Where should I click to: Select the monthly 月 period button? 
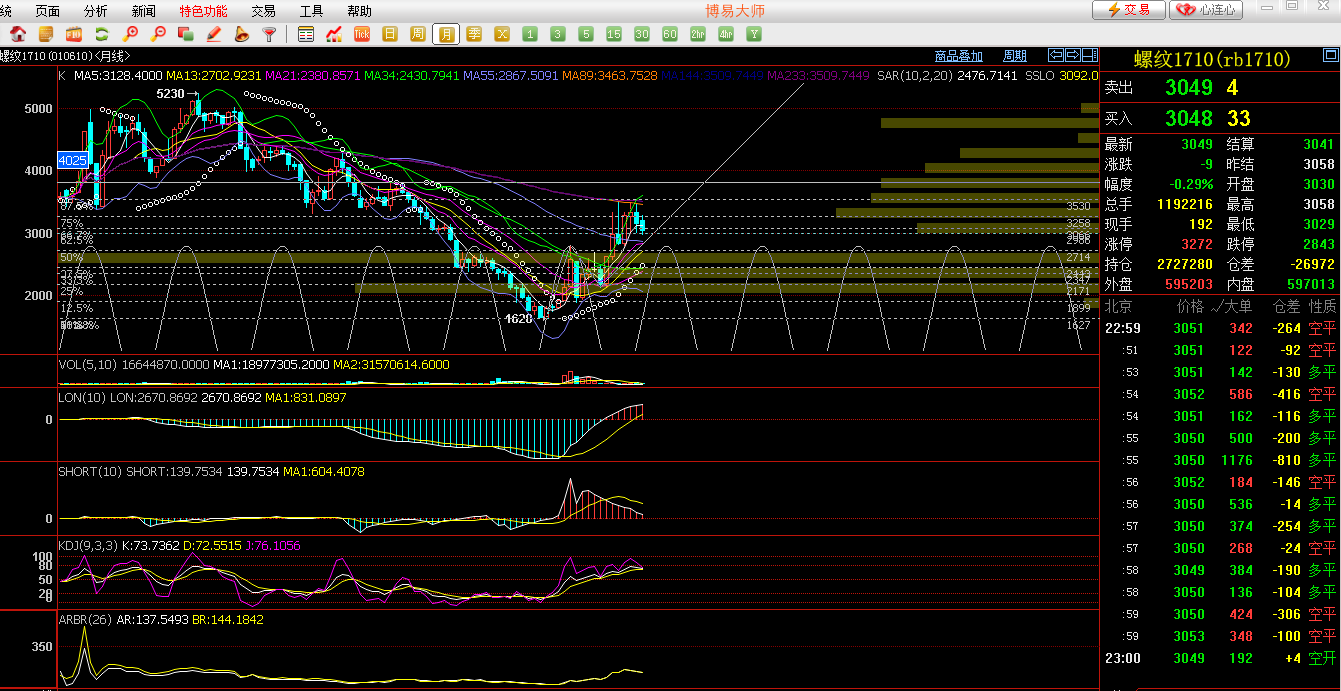click(x=446, y=34)
